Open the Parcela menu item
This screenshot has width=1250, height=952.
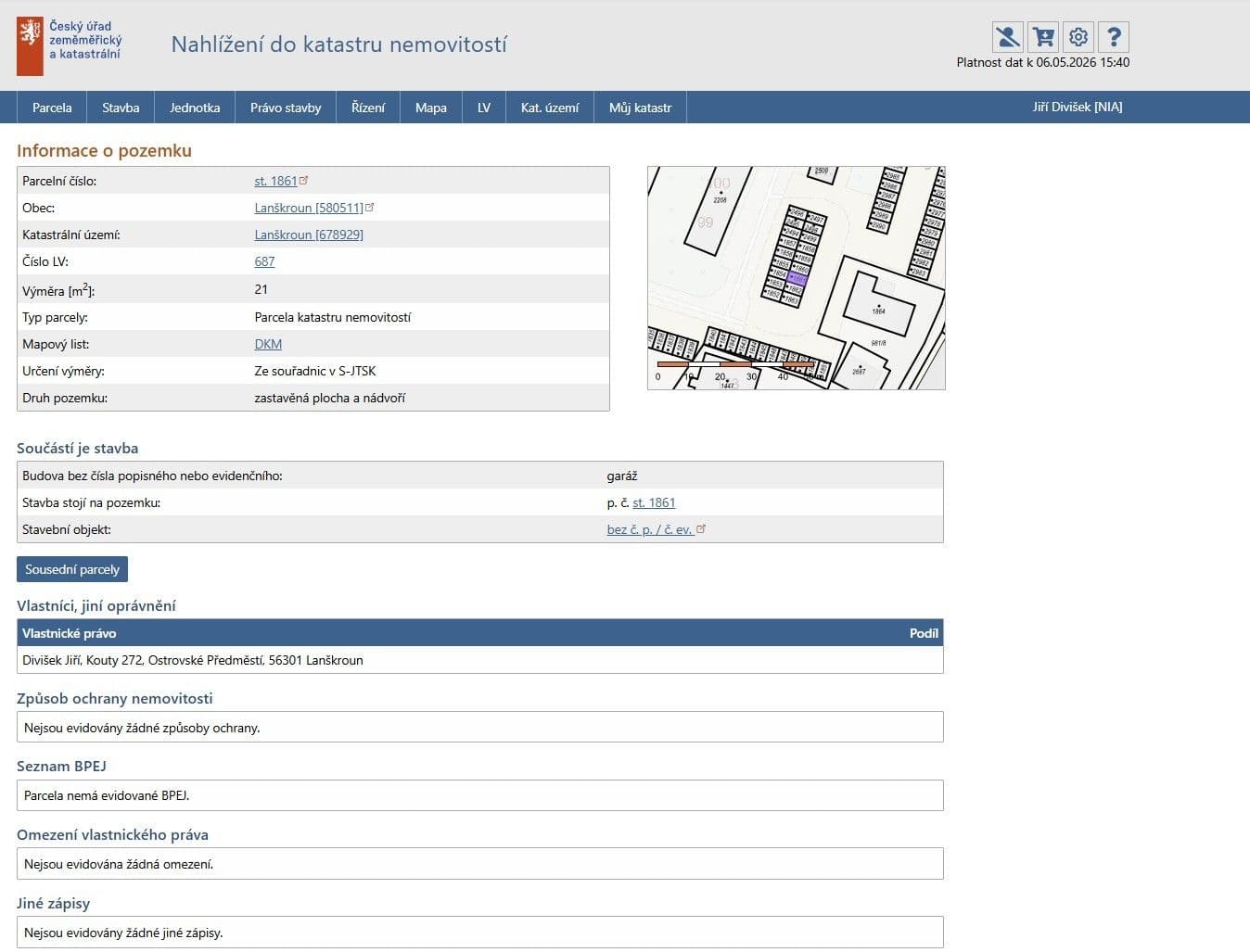[x=52, y=108]
